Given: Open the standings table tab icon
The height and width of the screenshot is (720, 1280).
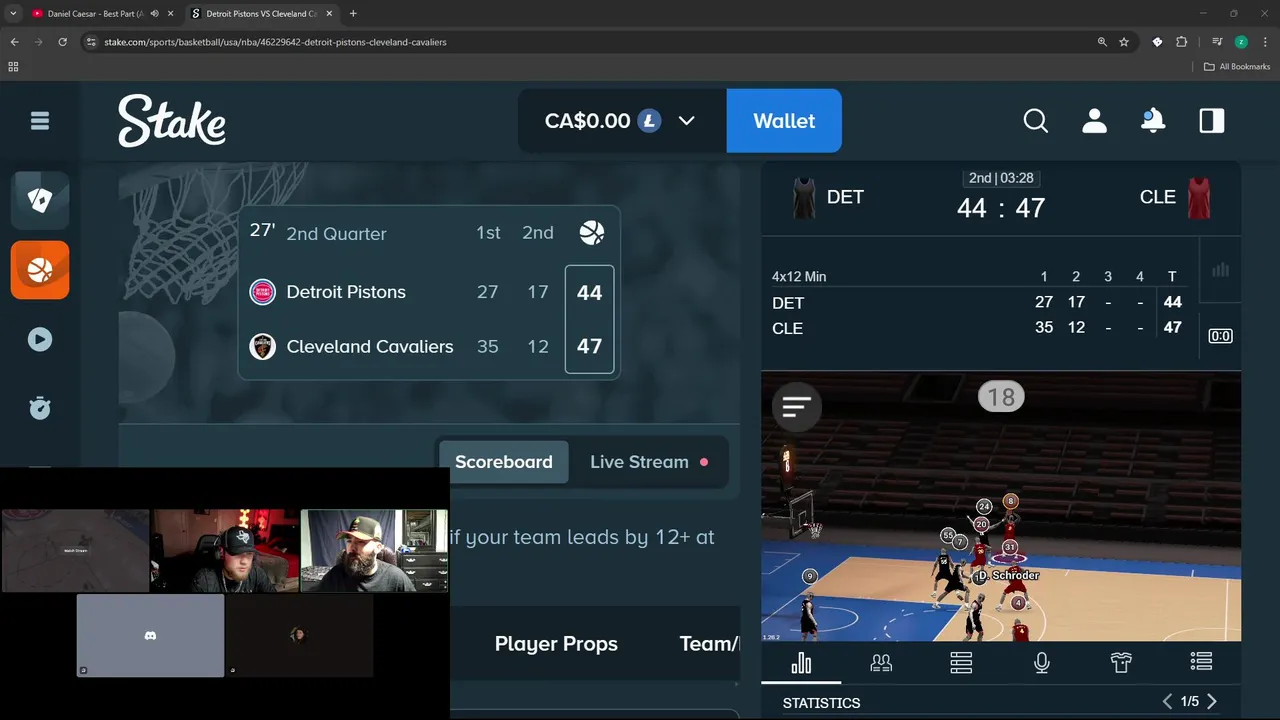Looking at the screenshot, I should point(961,663).
